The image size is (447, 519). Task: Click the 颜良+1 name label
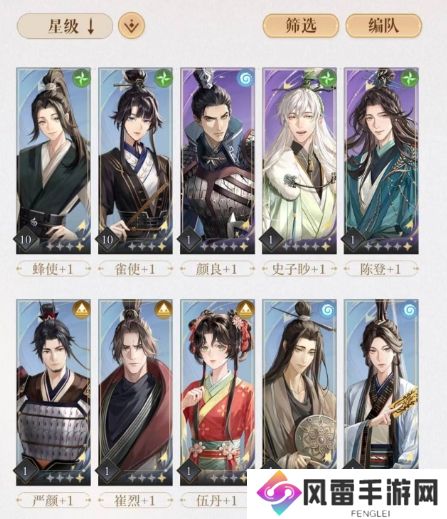217,269
